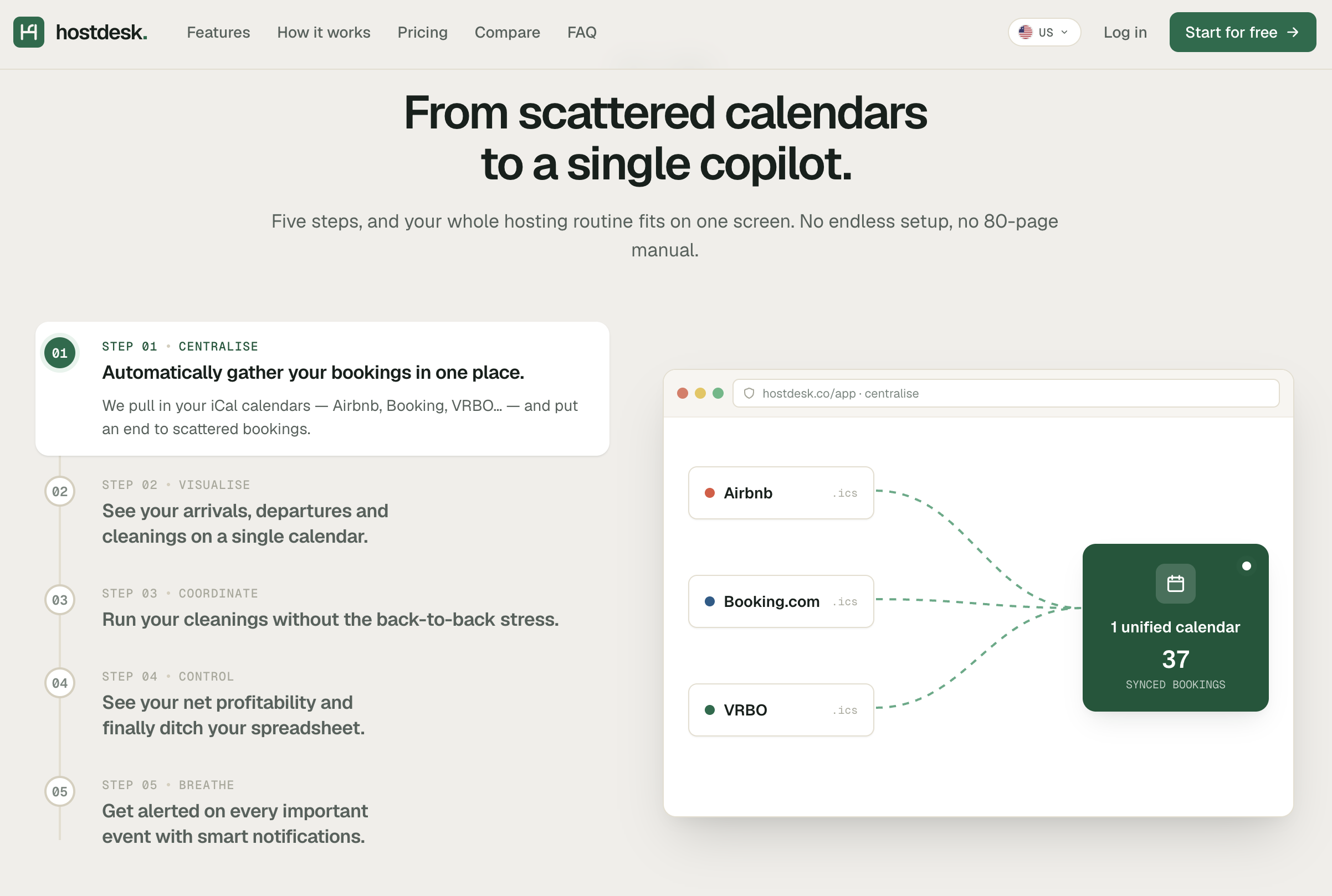Click the blue Booking.com dot icon
The width and height of the screenshot is (1332, 896).
pyautogui.click(x=709, y=601)
